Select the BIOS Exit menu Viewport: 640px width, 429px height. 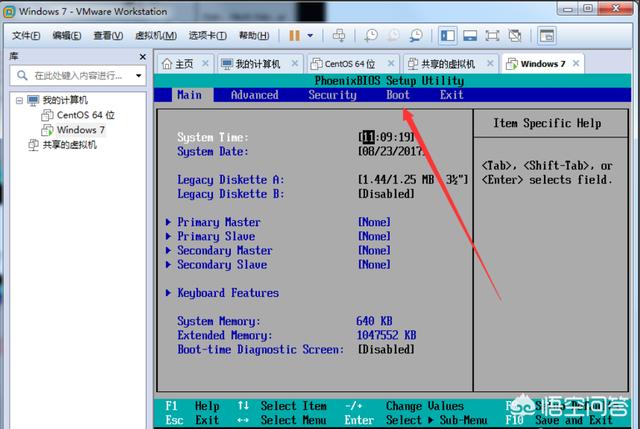pos(451,95)
